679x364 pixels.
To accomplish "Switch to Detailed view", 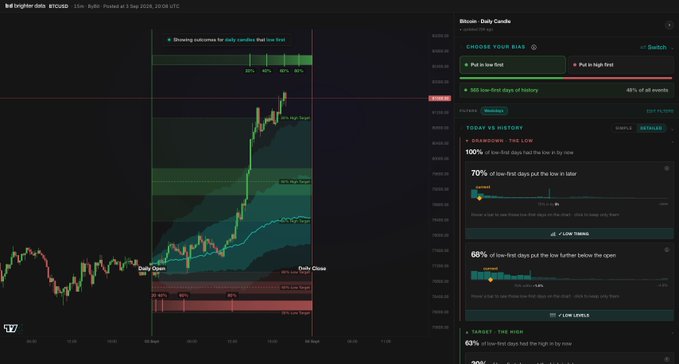I will (651, 128).
